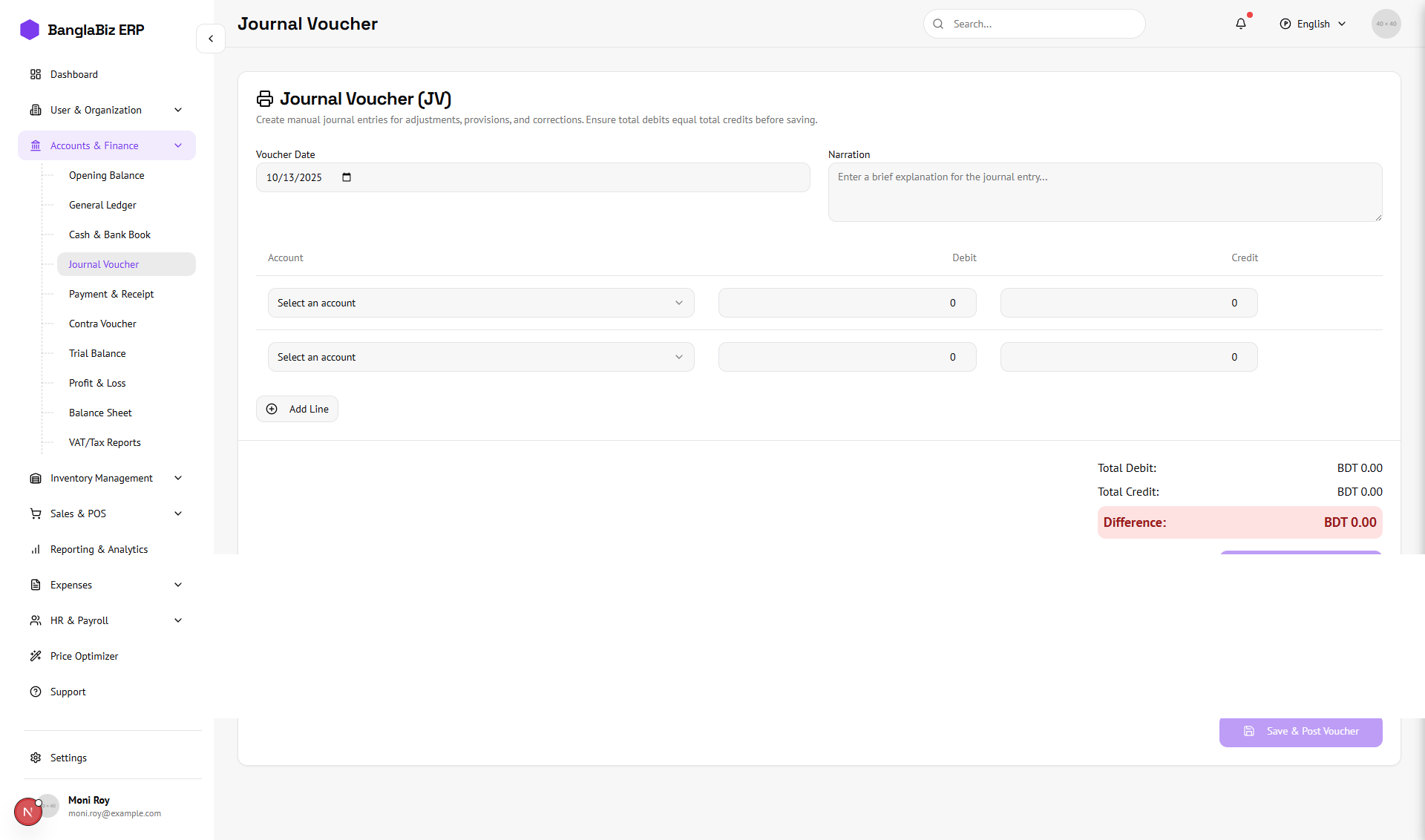The width and height of the screenshot is (1425, 840).
Task: Click the Add Line button
Action: (x=297, y=409)
